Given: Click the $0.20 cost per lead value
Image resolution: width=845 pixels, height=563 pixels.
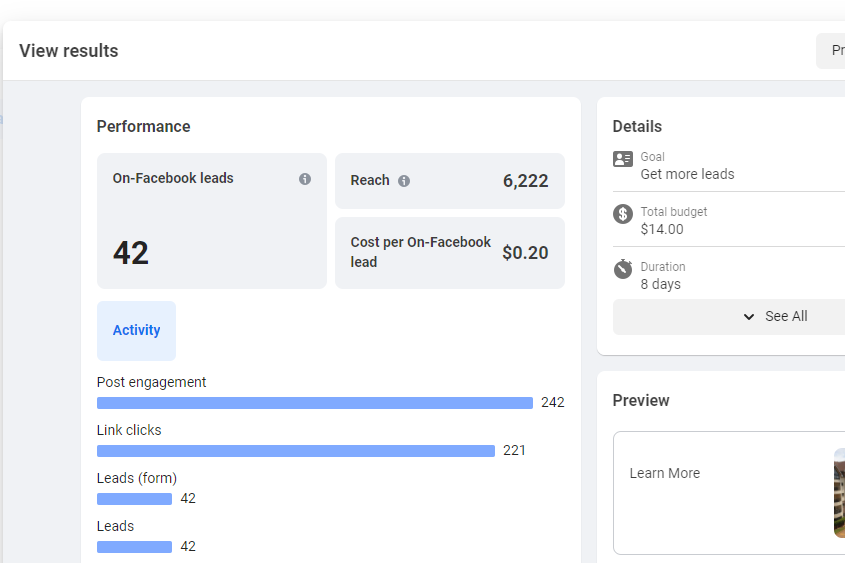Looking at the screenshot, I should point(525,253).
